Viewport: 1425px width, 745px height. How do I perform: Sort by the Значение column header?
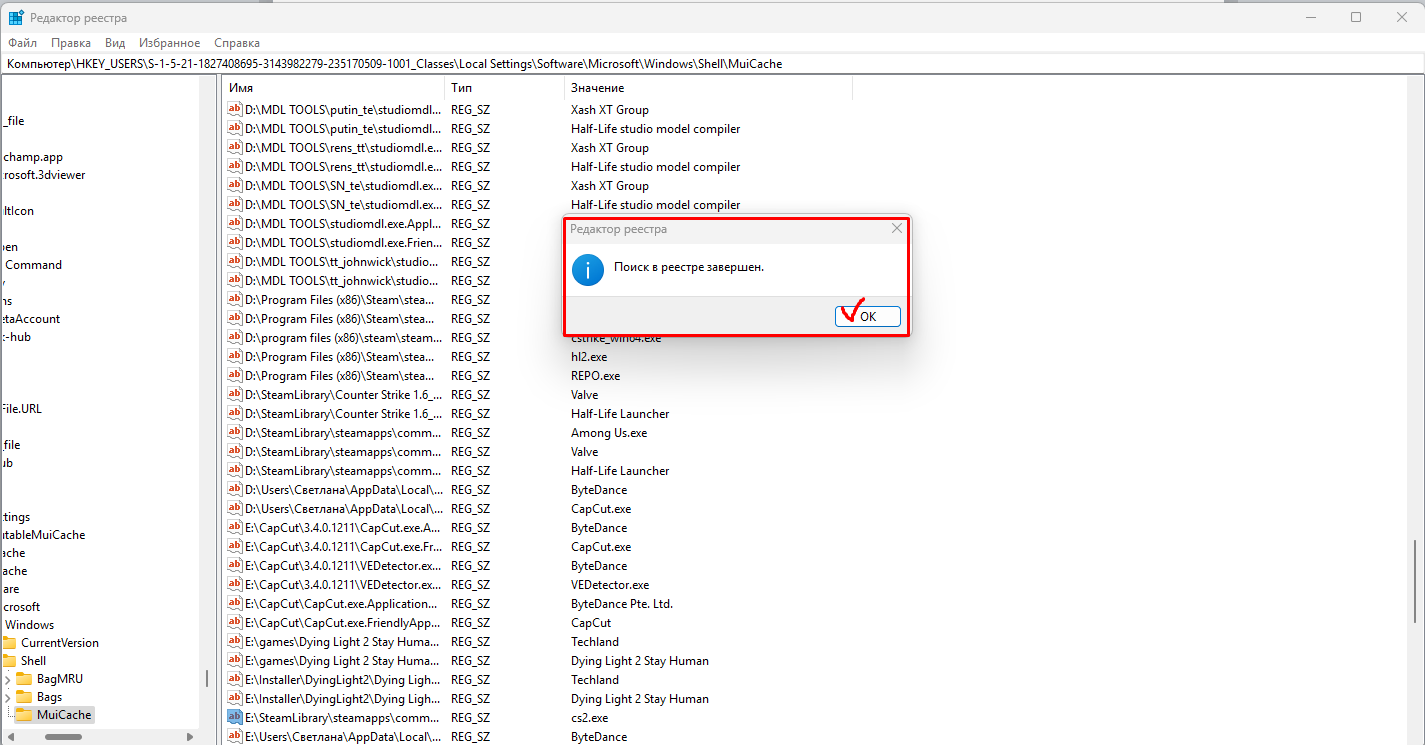(708, 88)
